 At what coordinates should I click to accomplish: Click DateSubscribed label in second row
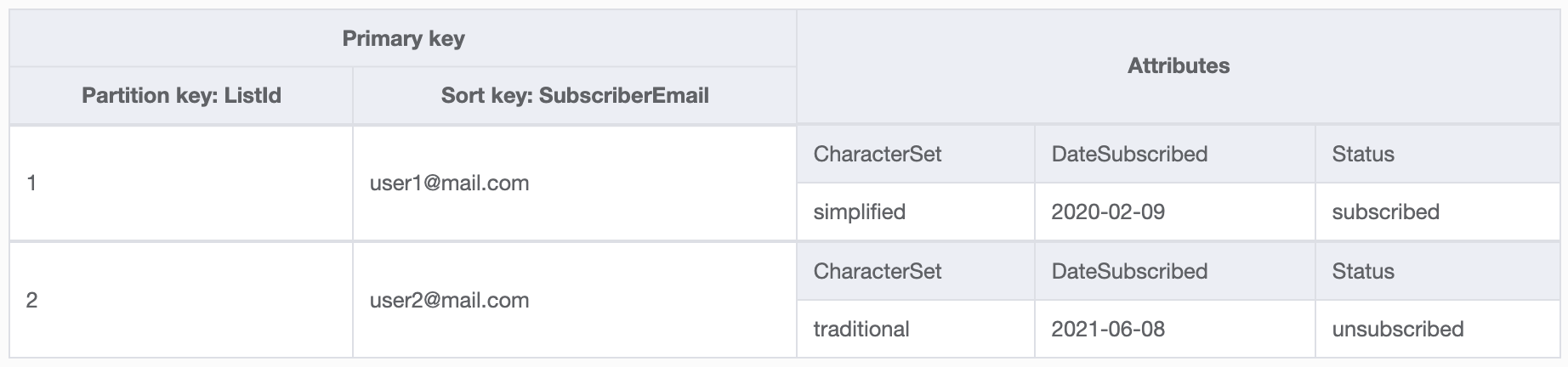coord(1129,272)
